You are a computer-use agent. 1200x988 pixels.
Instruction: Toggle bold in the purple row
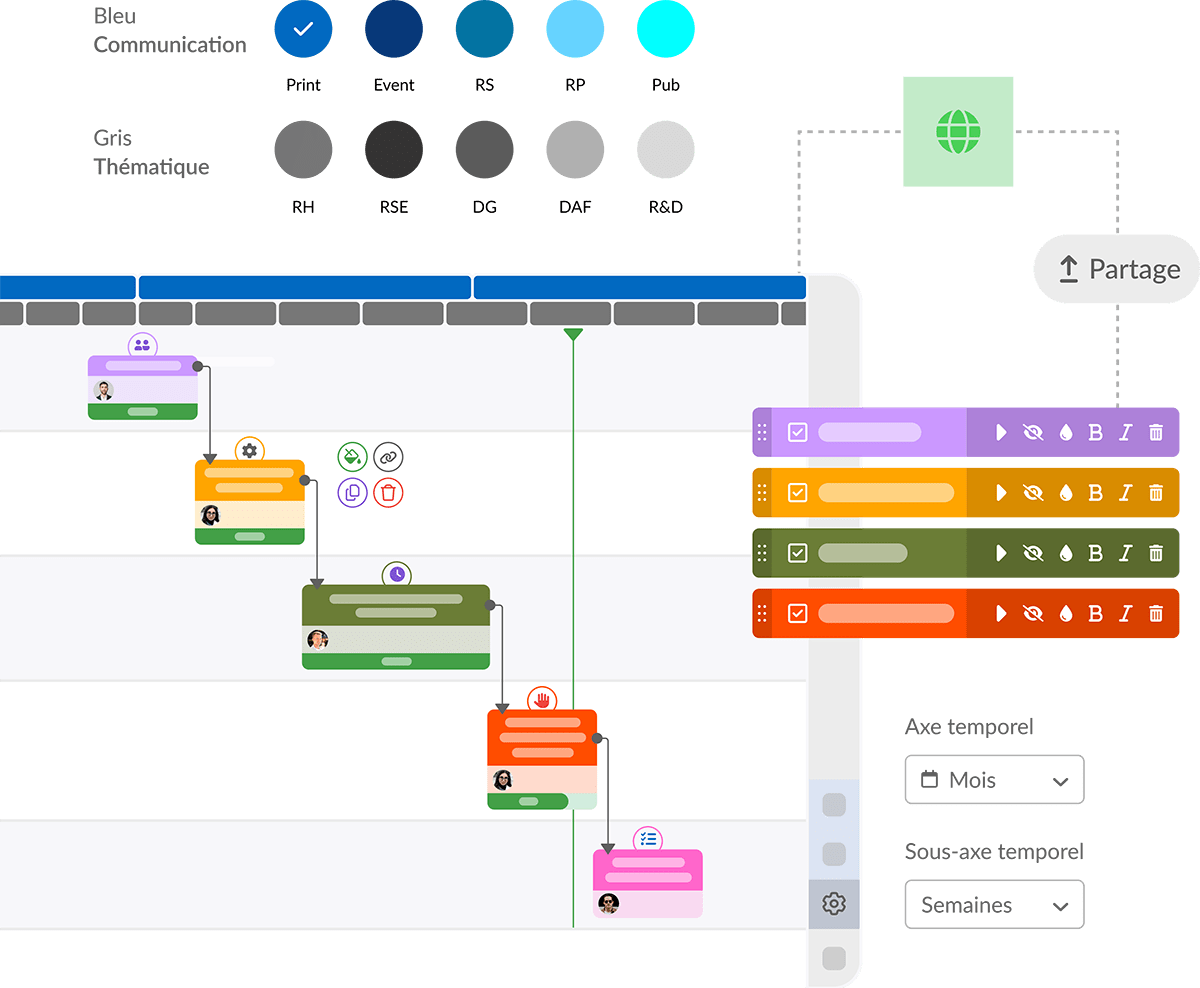(1095, 432)
